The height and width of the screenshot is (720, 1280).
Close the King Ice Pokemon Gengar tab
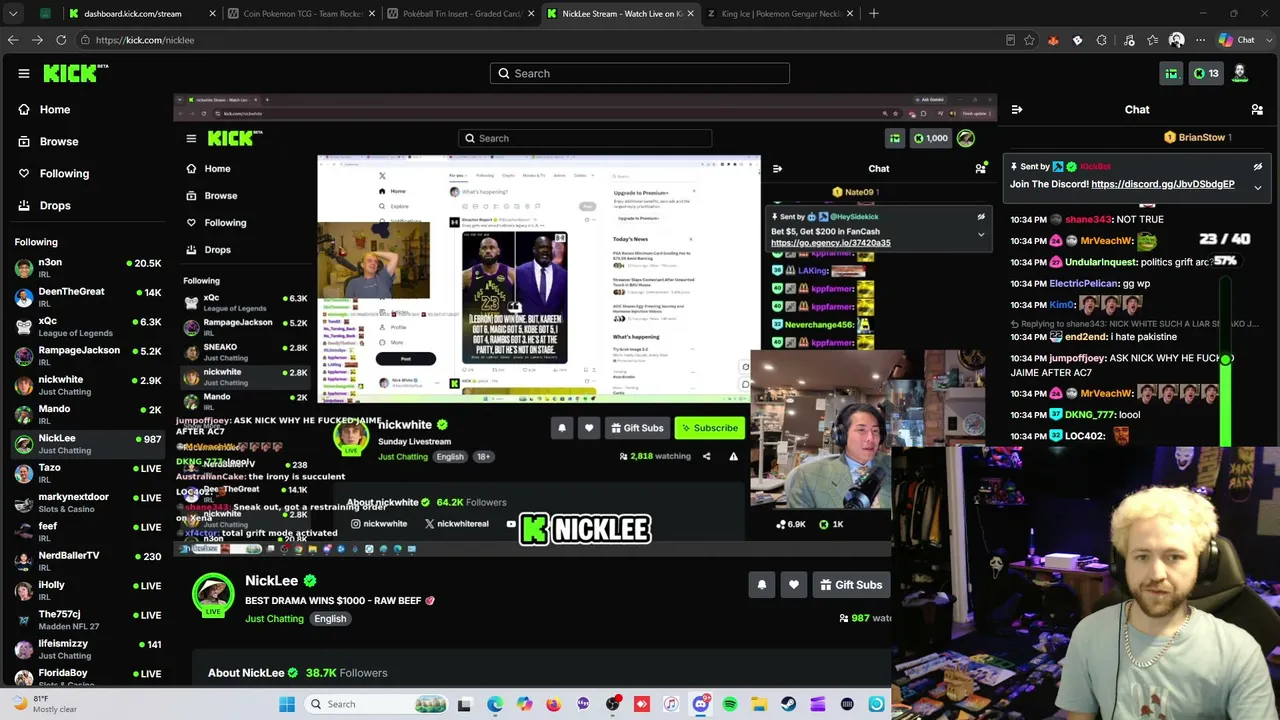(851, 14)
